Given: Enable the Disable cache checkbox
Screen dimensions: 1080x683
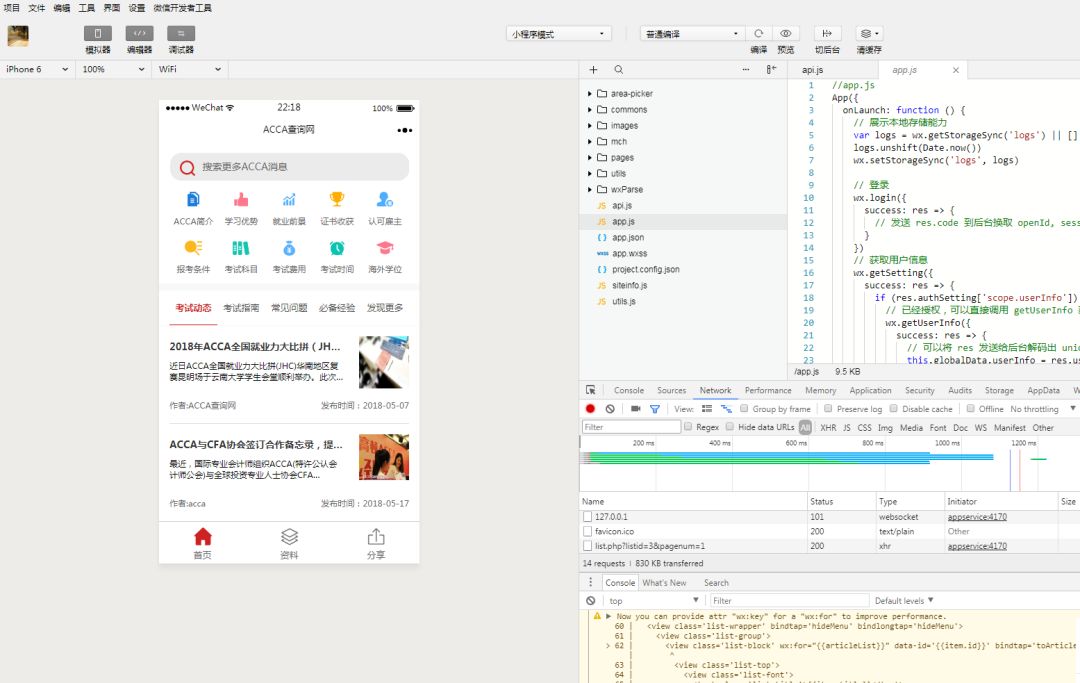Looking at the screenshot, I should point(893,408).
